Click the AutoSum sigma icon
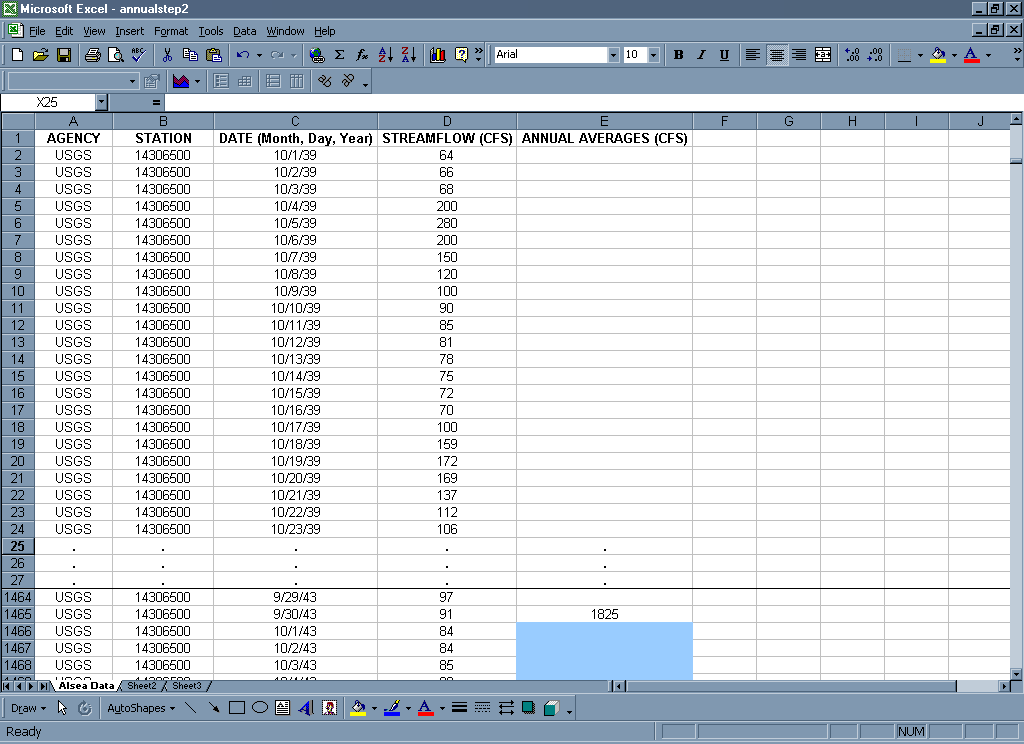 coord(339,55)
